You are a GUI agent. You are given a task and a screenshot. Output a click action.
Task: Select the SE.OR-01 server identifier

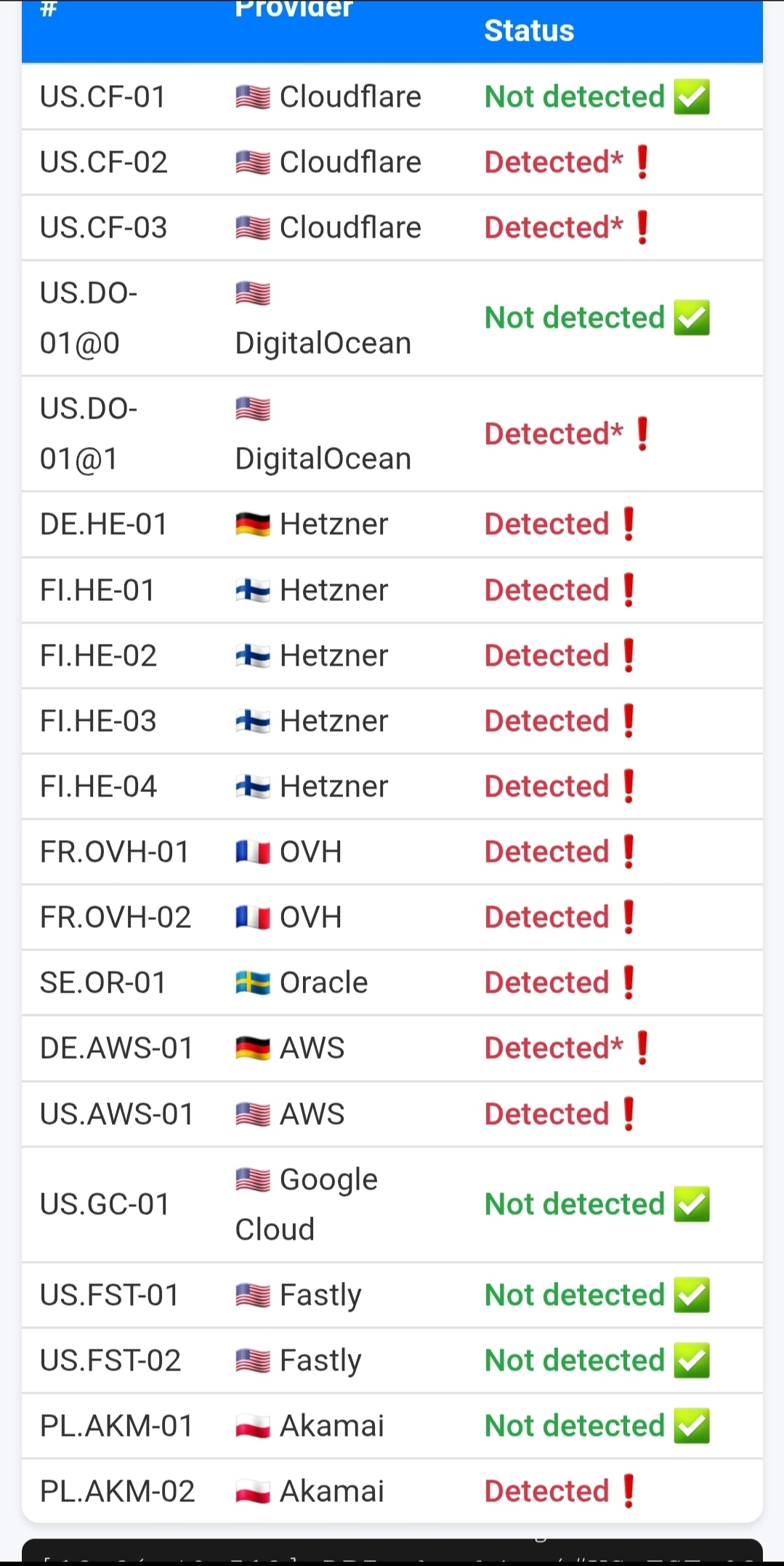103,982
